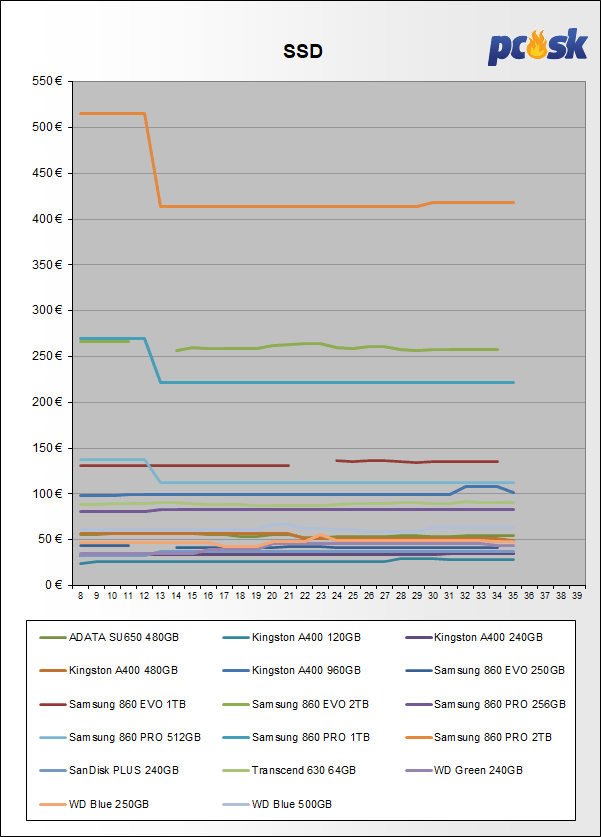This screenshot has height=837, width=601.
Task: Click week 35 on the x-axis
Action: [x=513, y=596]
